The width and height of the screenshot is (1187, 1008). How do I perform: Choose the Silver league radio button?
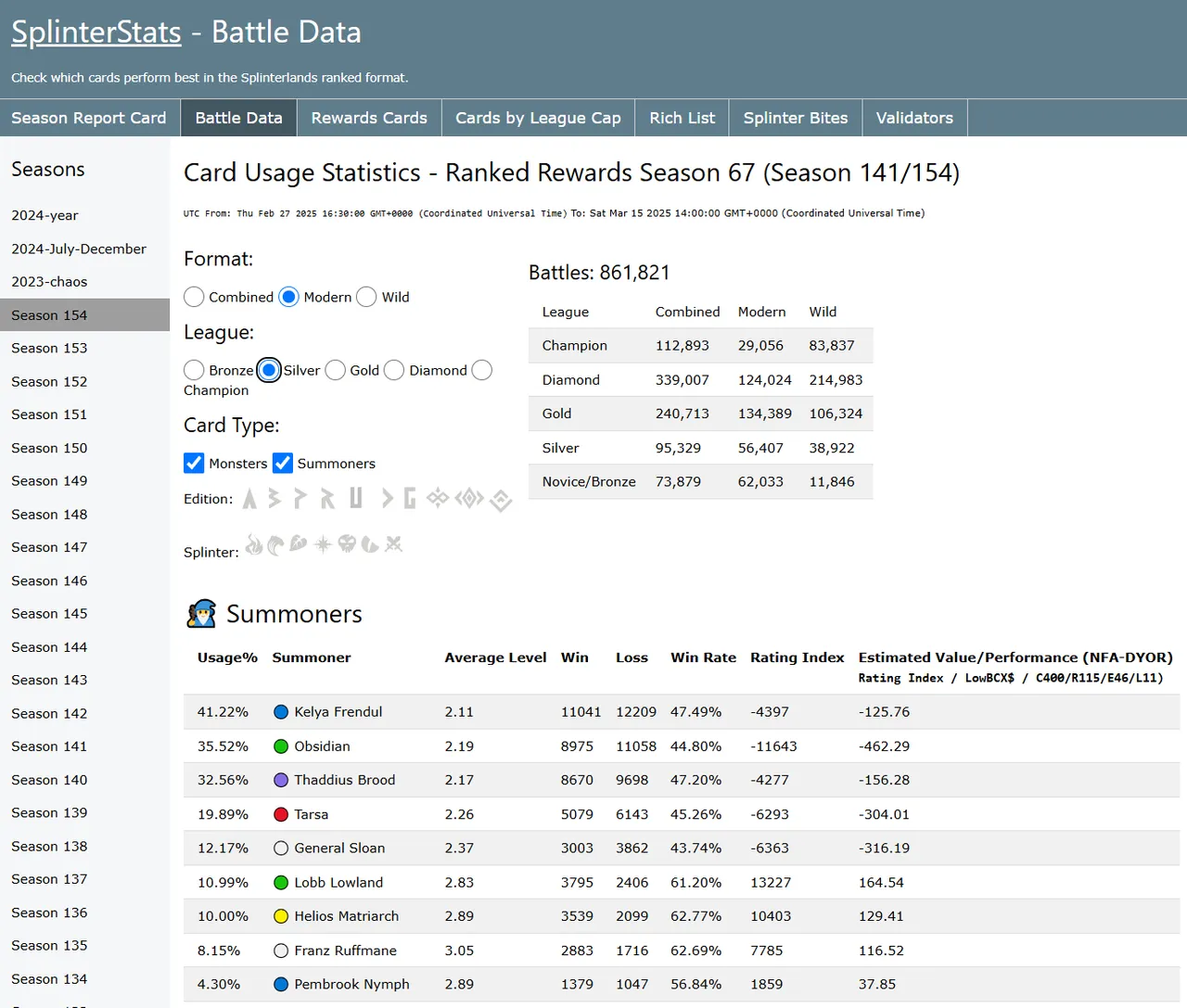(x=269, y=370)
